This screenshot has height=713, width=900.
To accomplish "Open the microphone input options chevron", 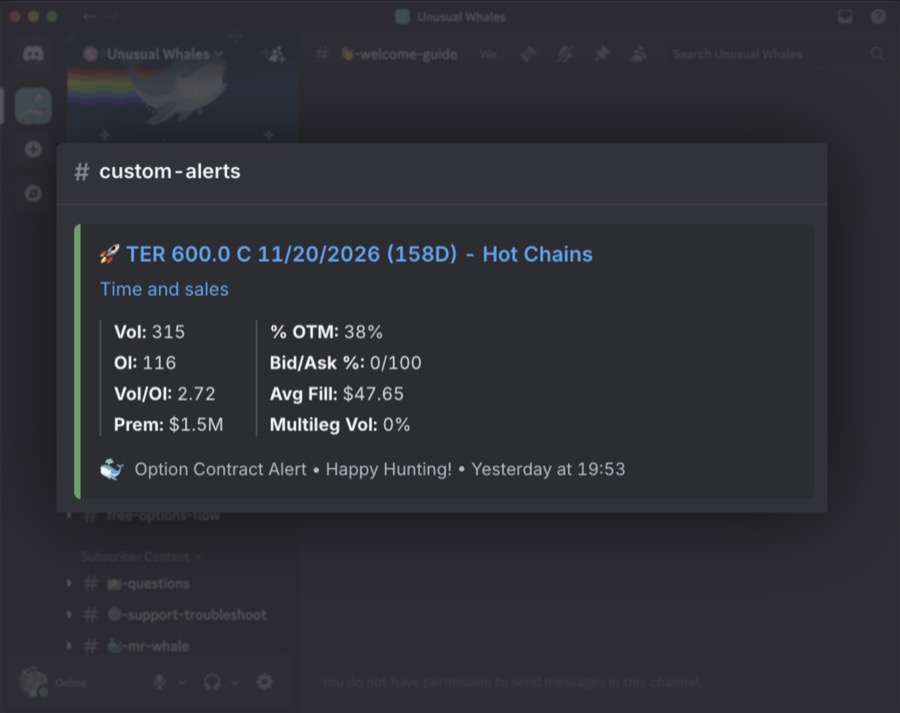I will pyautogui.click(x=182, y=682).
